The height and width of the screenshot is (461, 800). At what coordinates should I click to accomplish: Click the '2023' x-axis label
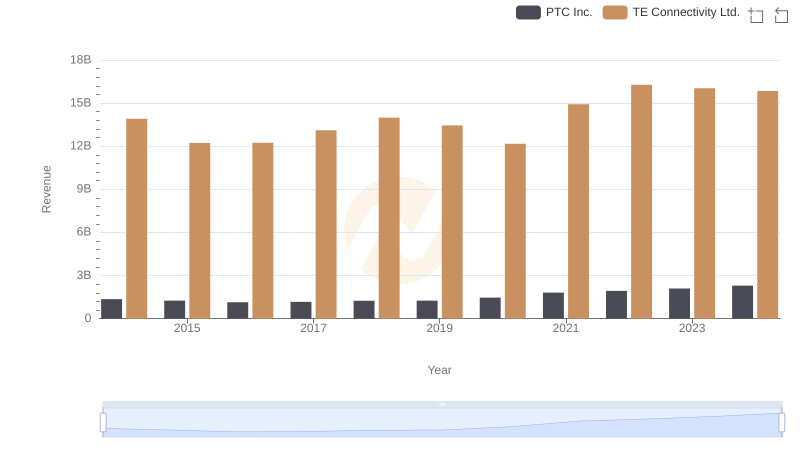pyautogui.click(x=692, y=328)
